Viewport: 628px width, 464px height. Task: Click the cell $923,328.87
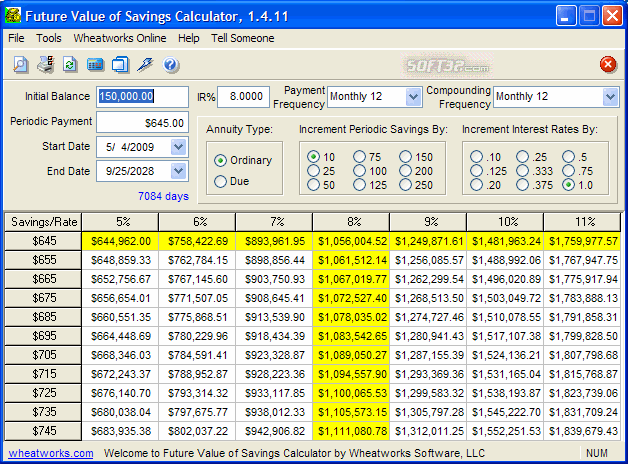274,355
